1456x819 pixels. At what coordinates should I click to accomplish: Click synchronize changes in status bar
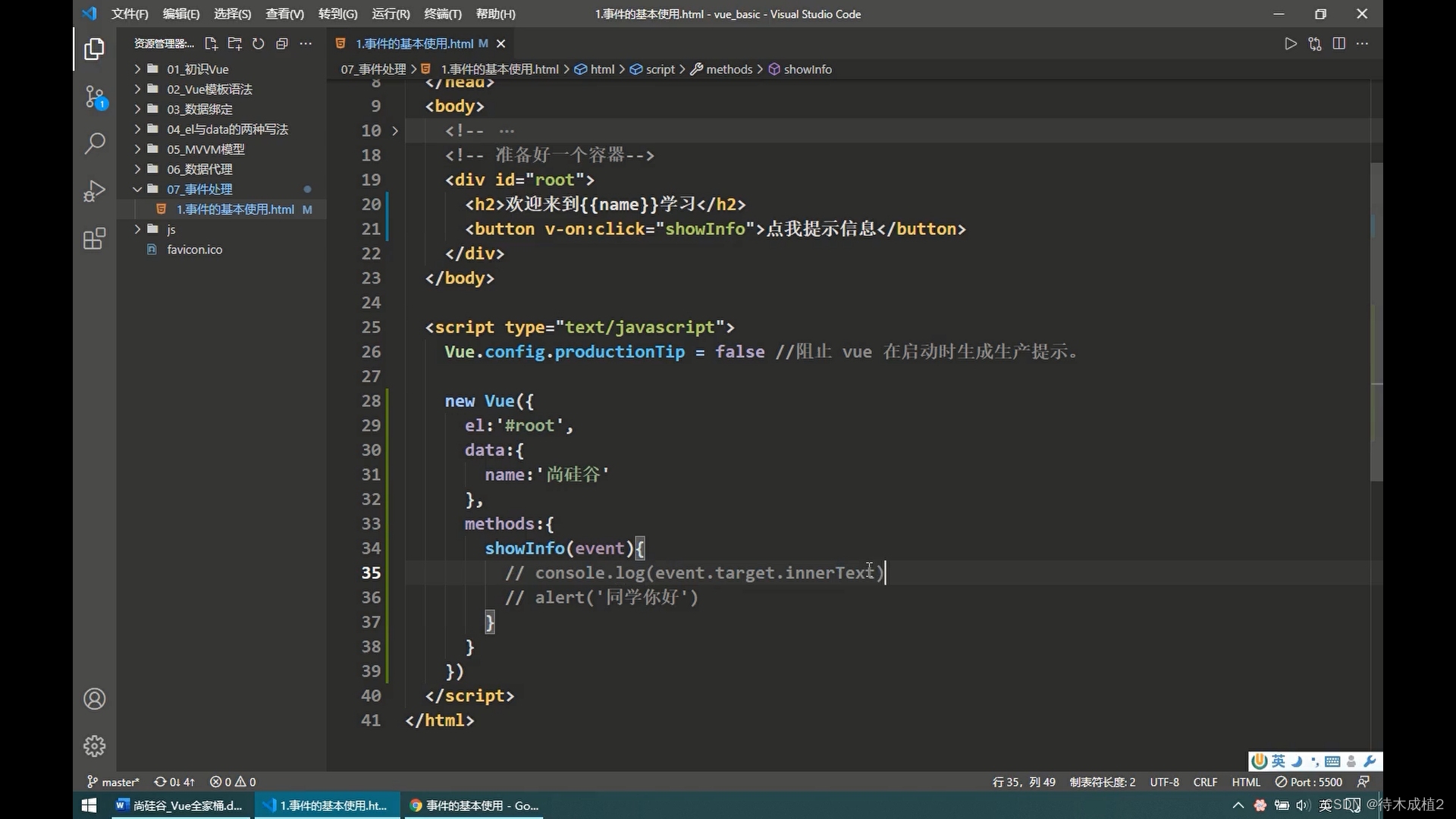point(174,782)
